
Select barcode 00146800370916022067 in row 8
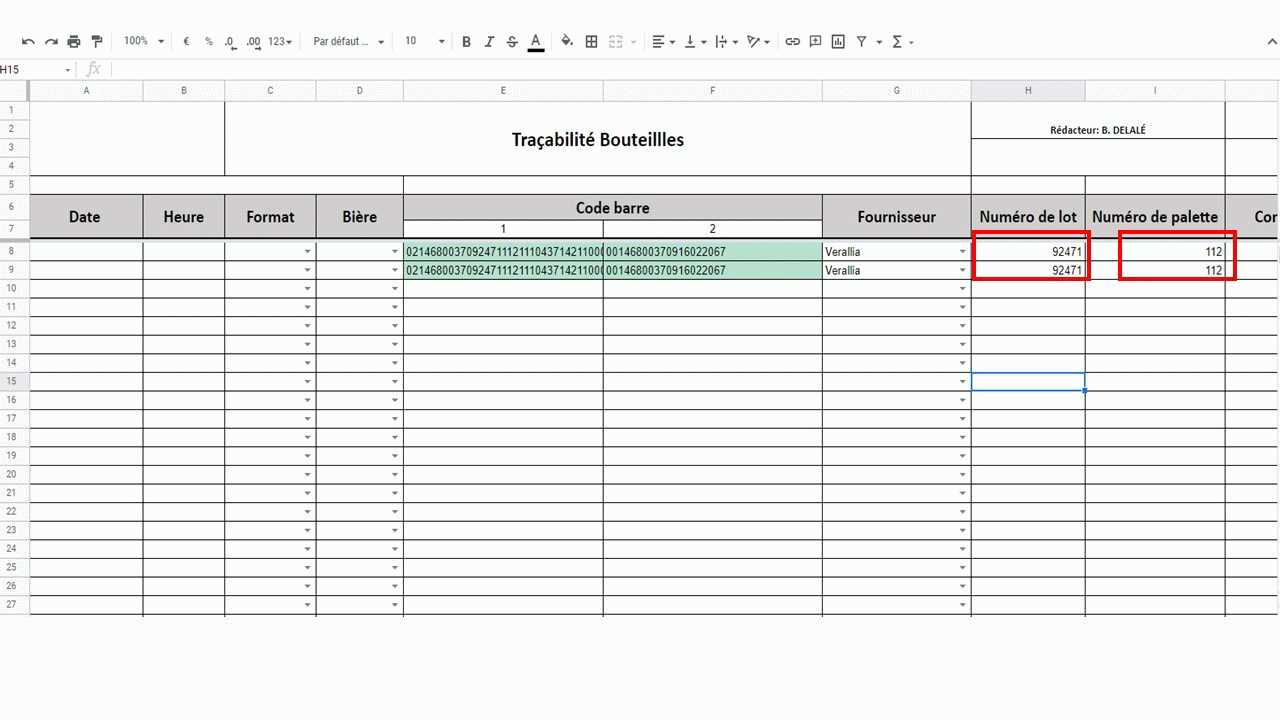(713, 252)
